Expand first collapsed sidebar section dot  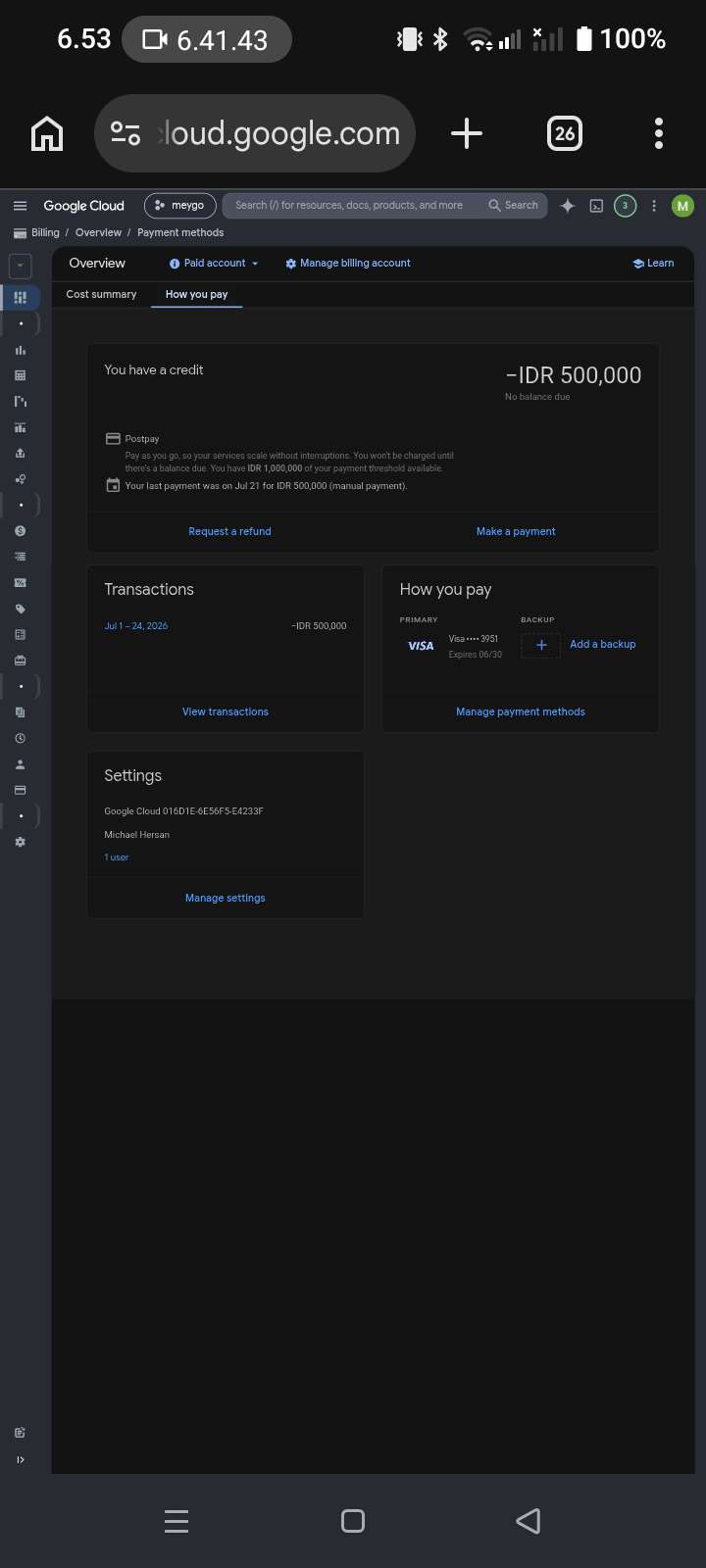[x=21, y=323]
